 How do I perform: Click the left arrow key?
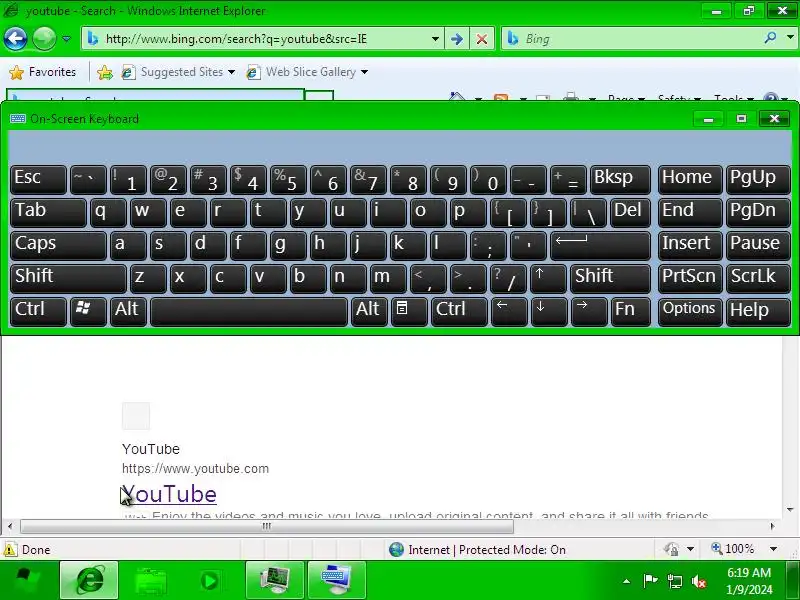pyautogui.click(x=509, y=311)
